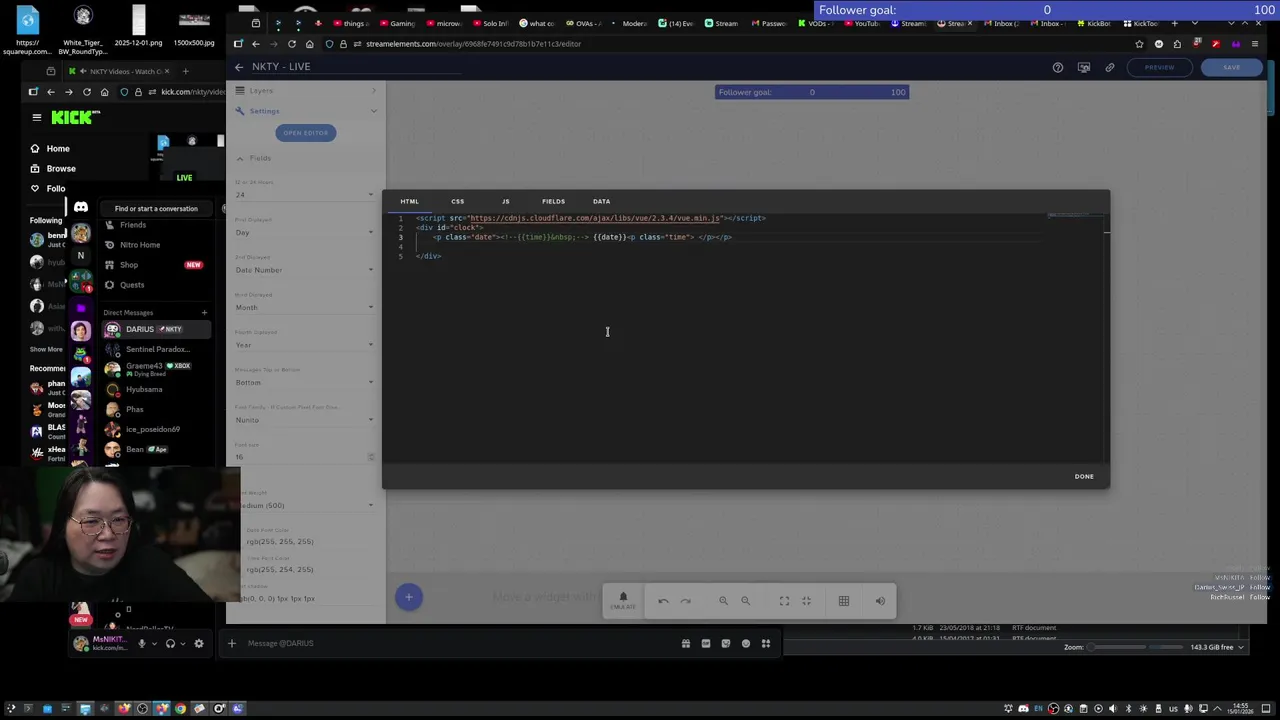Click the Emulate bell icon
This screenshot has width=1280, height=720.
click(x=623, y=600)
